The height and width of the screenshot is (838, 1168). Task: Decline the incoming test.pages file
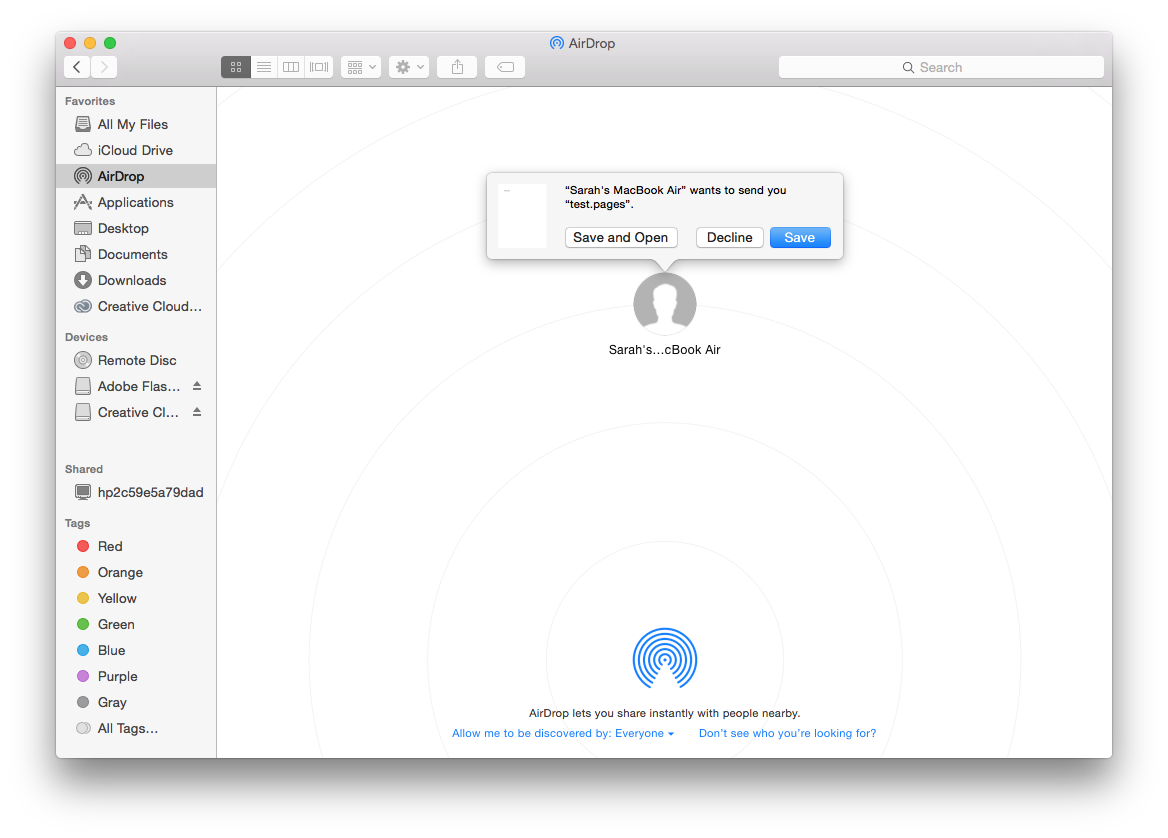coord(730,237)
